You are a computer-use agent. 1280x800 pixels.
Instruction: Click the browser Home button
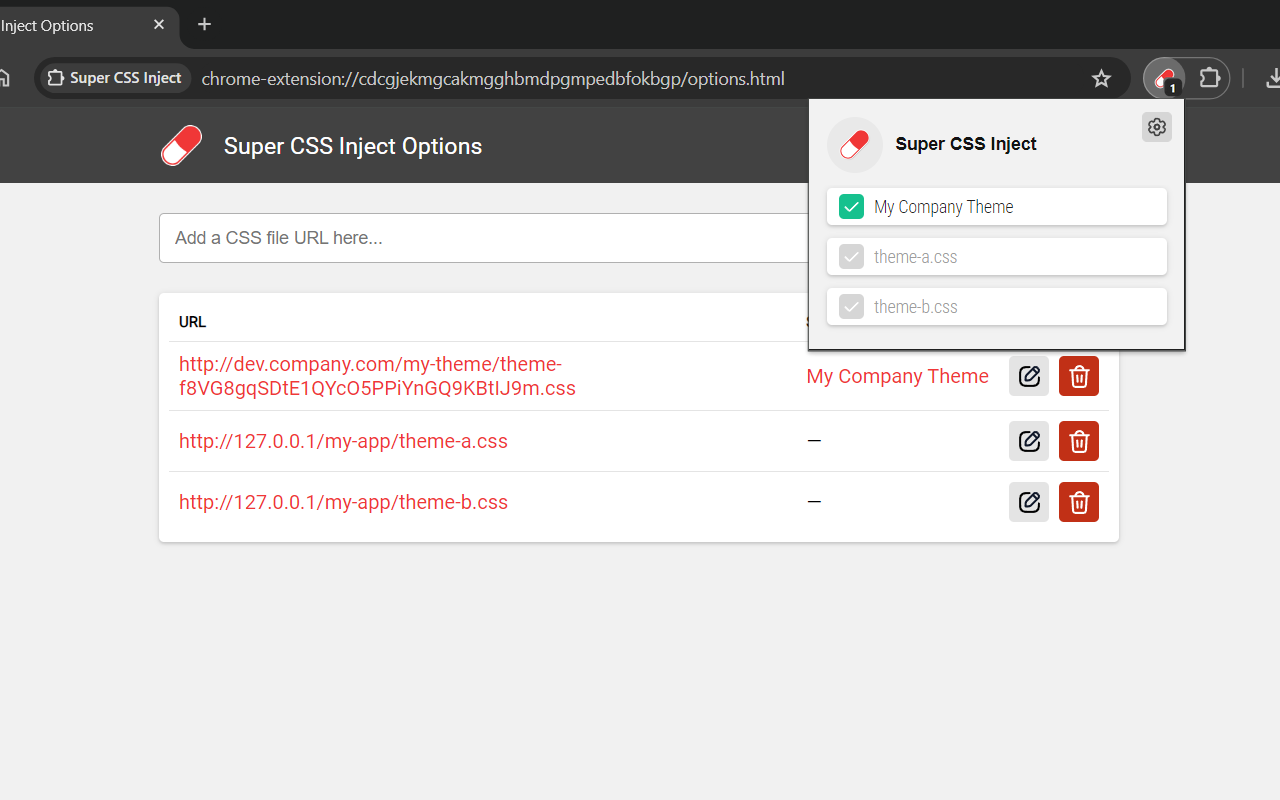tap(6, 78)
